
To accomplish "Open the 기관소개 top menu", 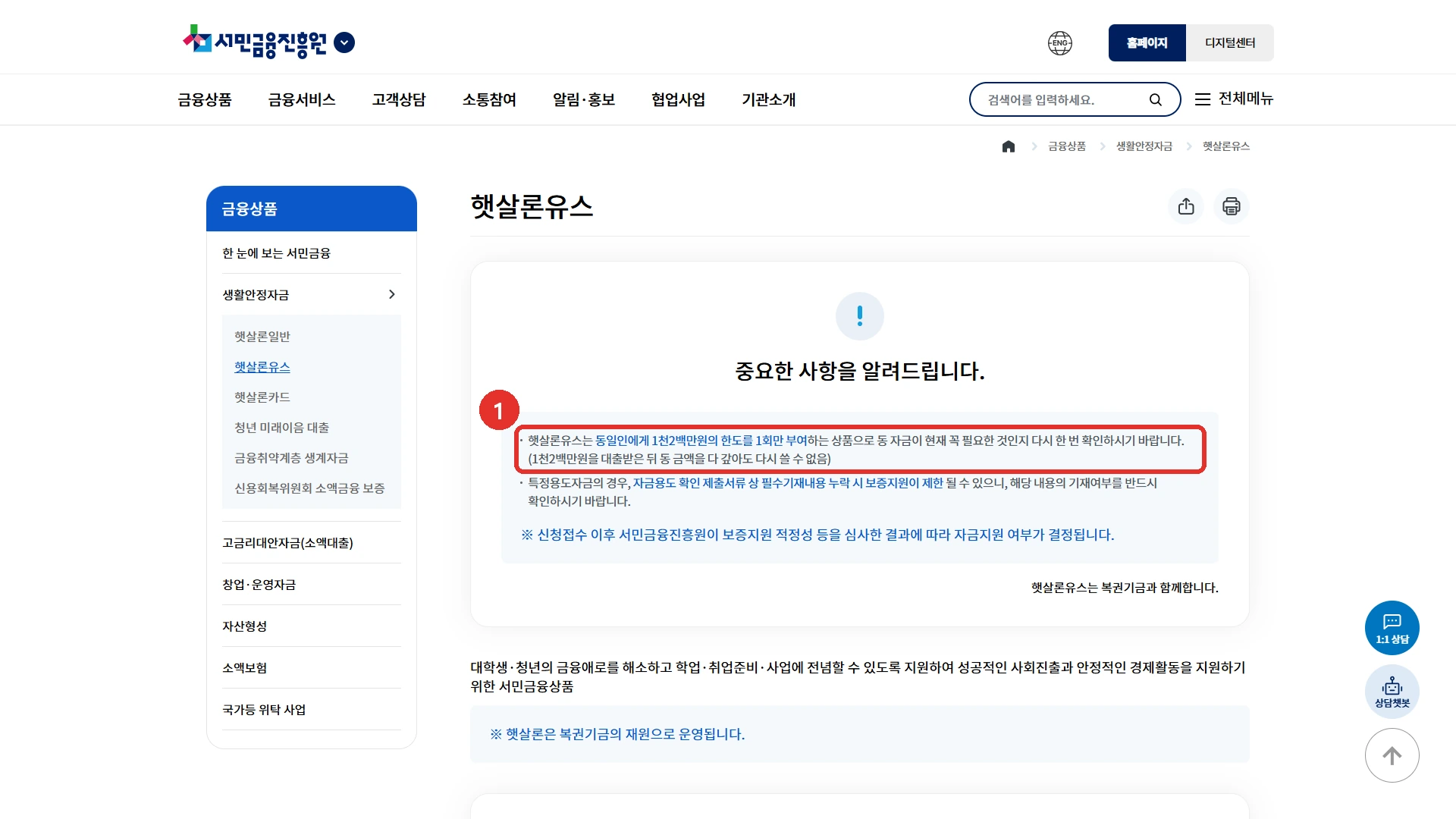I will coord(768,99).
